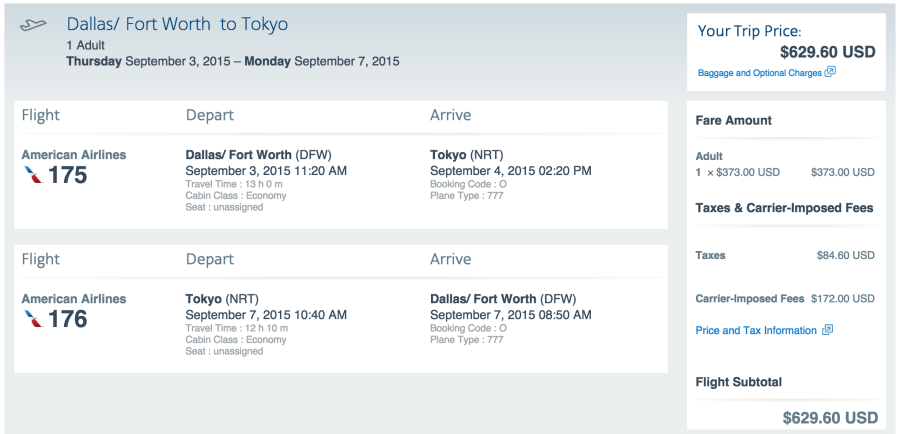This screenshot has height=434, width=900.
Task: Click the Adult fare $373.00 USD line
Action: [785, 172]
